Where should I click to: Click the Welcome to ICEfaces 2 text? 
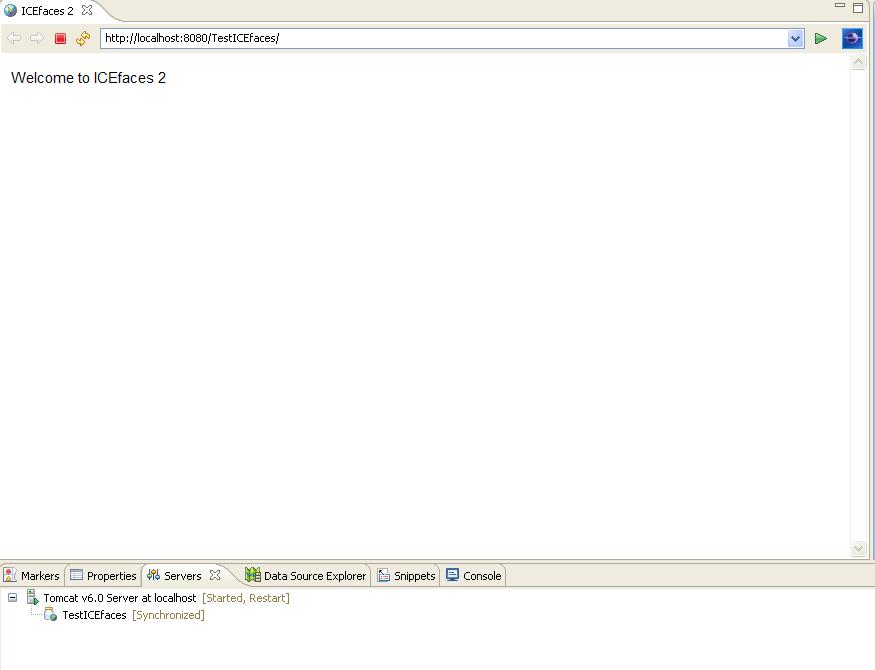[x=88, y=78]
